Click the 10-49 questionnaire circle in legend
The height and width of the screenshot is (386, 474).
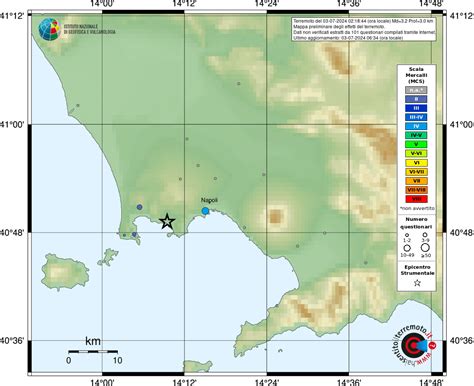407,248
